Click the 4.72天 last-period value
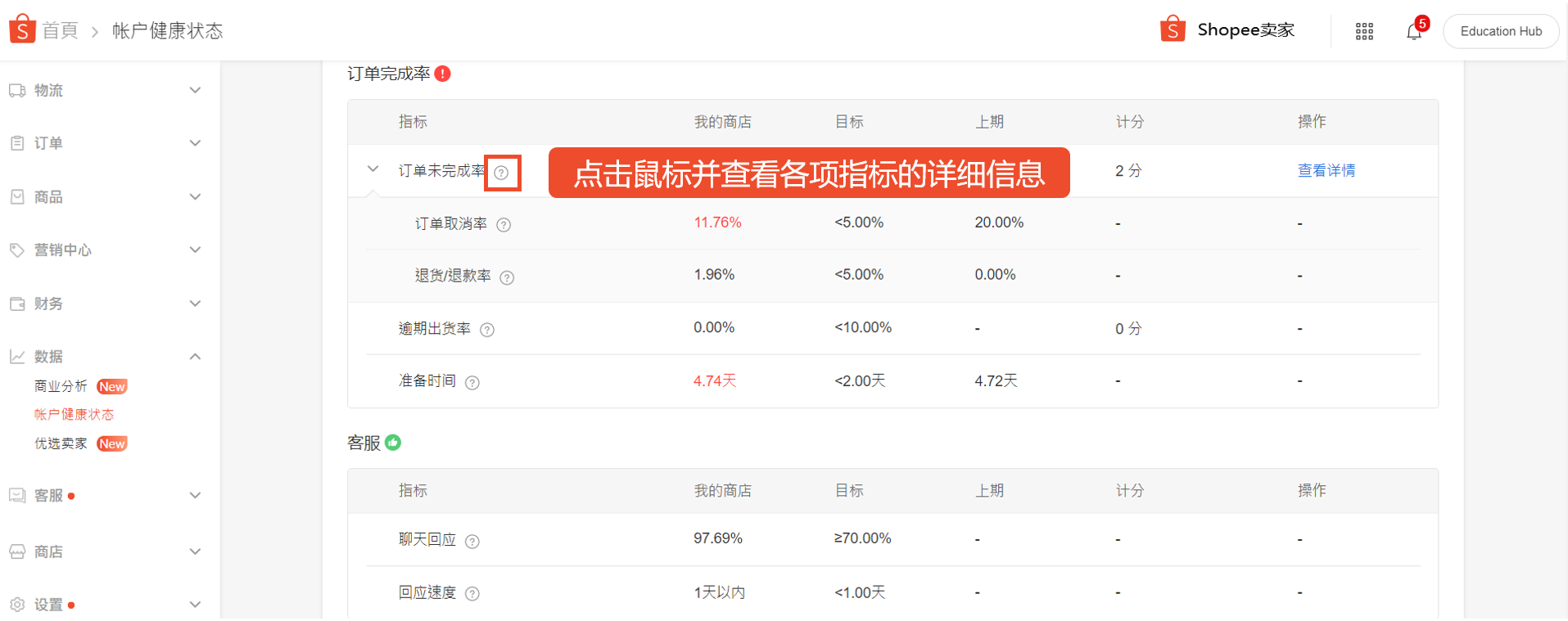Viewport: 1568px width, 621px height. [x=996, y=380]
